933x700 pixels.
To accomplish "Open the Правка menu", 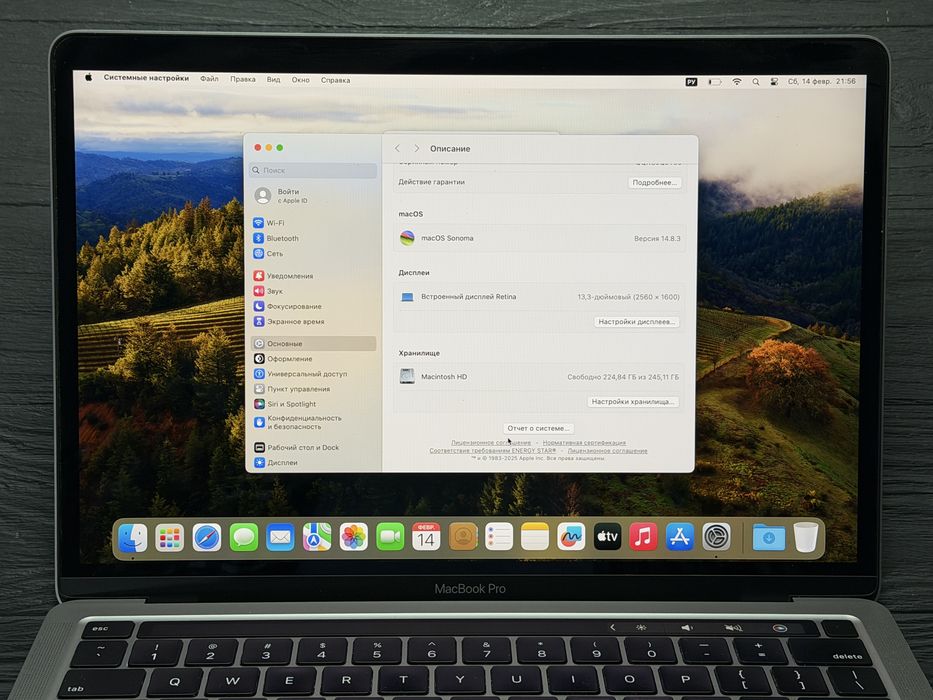I will 243,79.
